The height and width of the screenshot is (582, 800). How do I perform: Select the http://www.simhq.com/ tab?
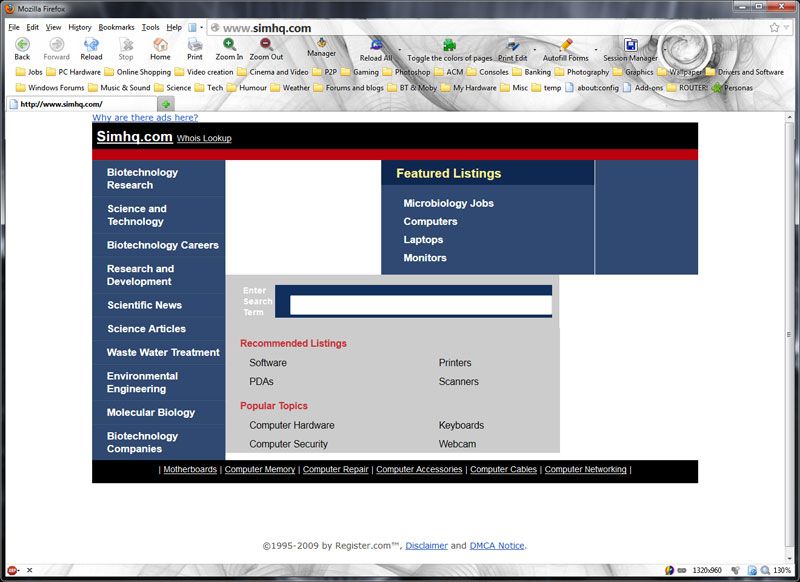point(82,104)
